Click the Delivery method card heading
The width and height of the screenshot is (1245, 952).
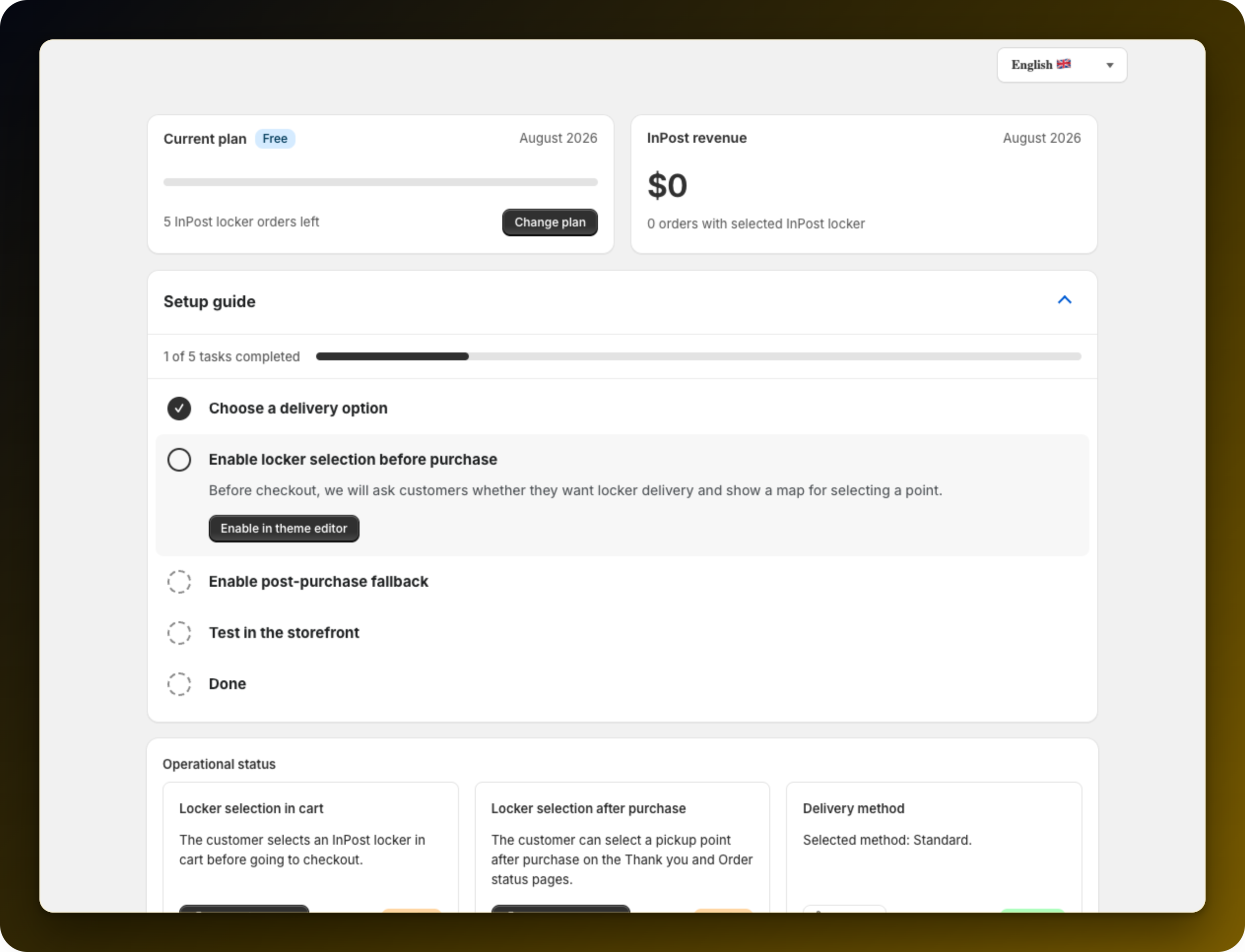coord(853,809)
